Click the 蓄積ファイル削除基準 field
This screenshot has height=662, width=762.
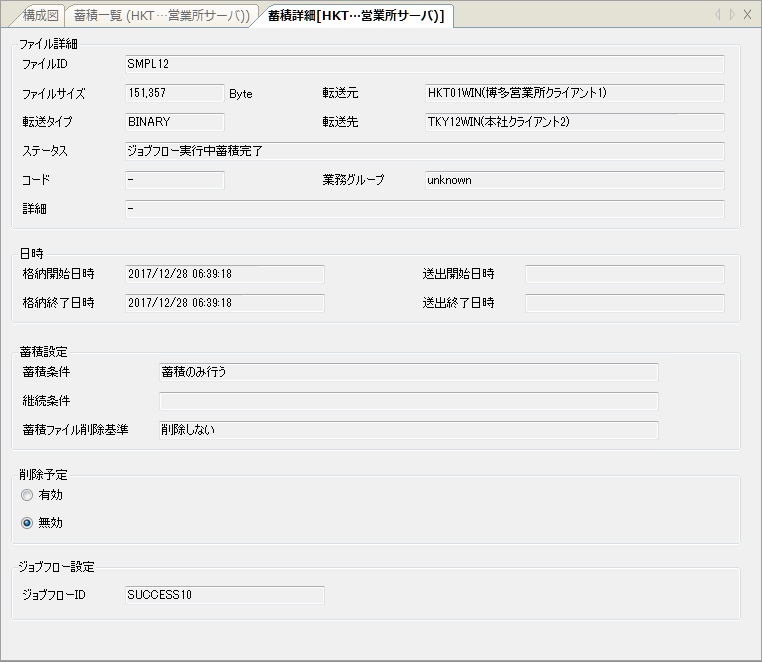coord(408,430)
